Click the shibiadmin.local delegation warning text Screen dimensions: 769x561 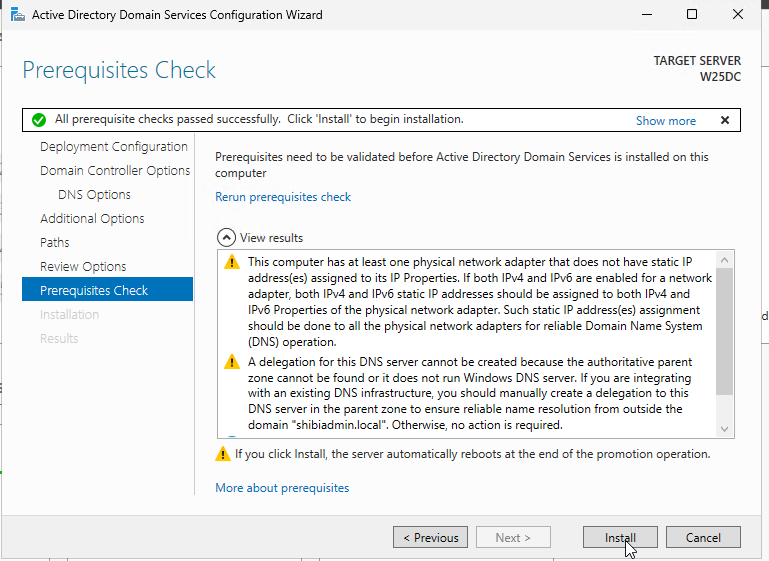click(x=470, y=393)
